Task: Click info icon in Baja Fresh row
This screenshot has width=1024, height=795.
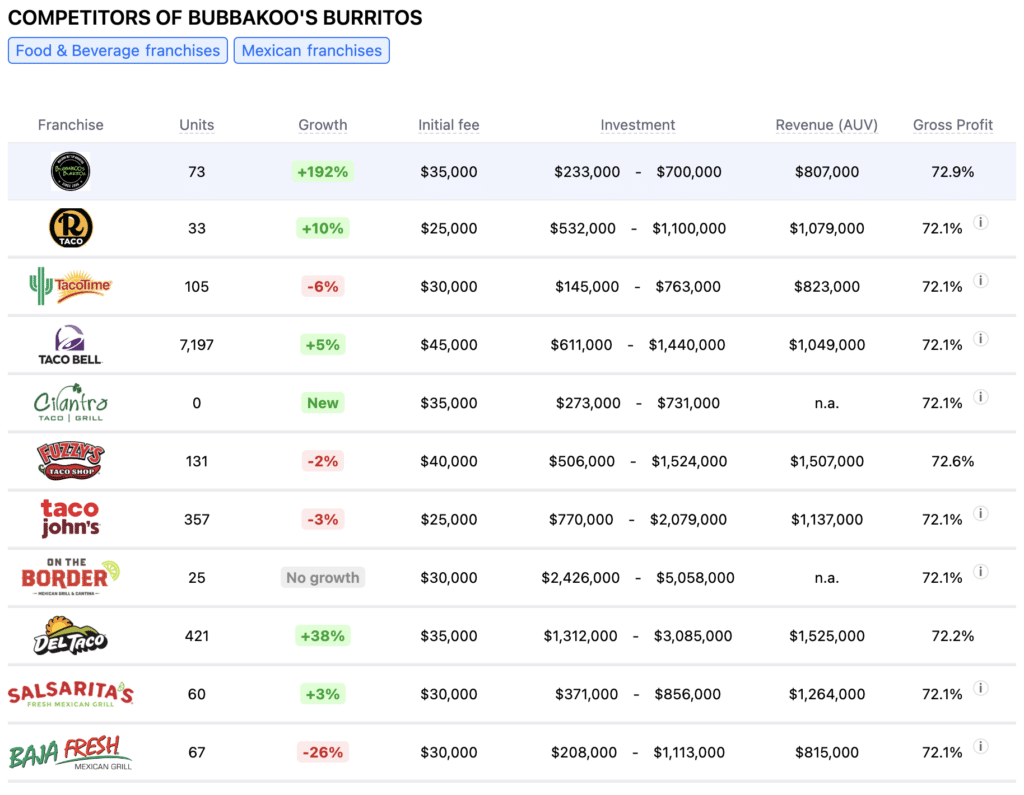Action: point(980,746)
